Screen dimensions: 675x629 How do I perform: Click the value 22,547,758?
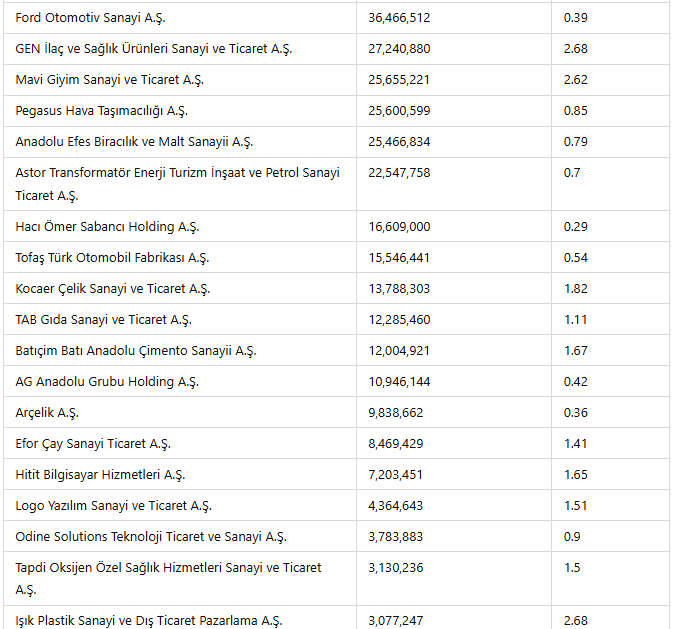[399, 173]
